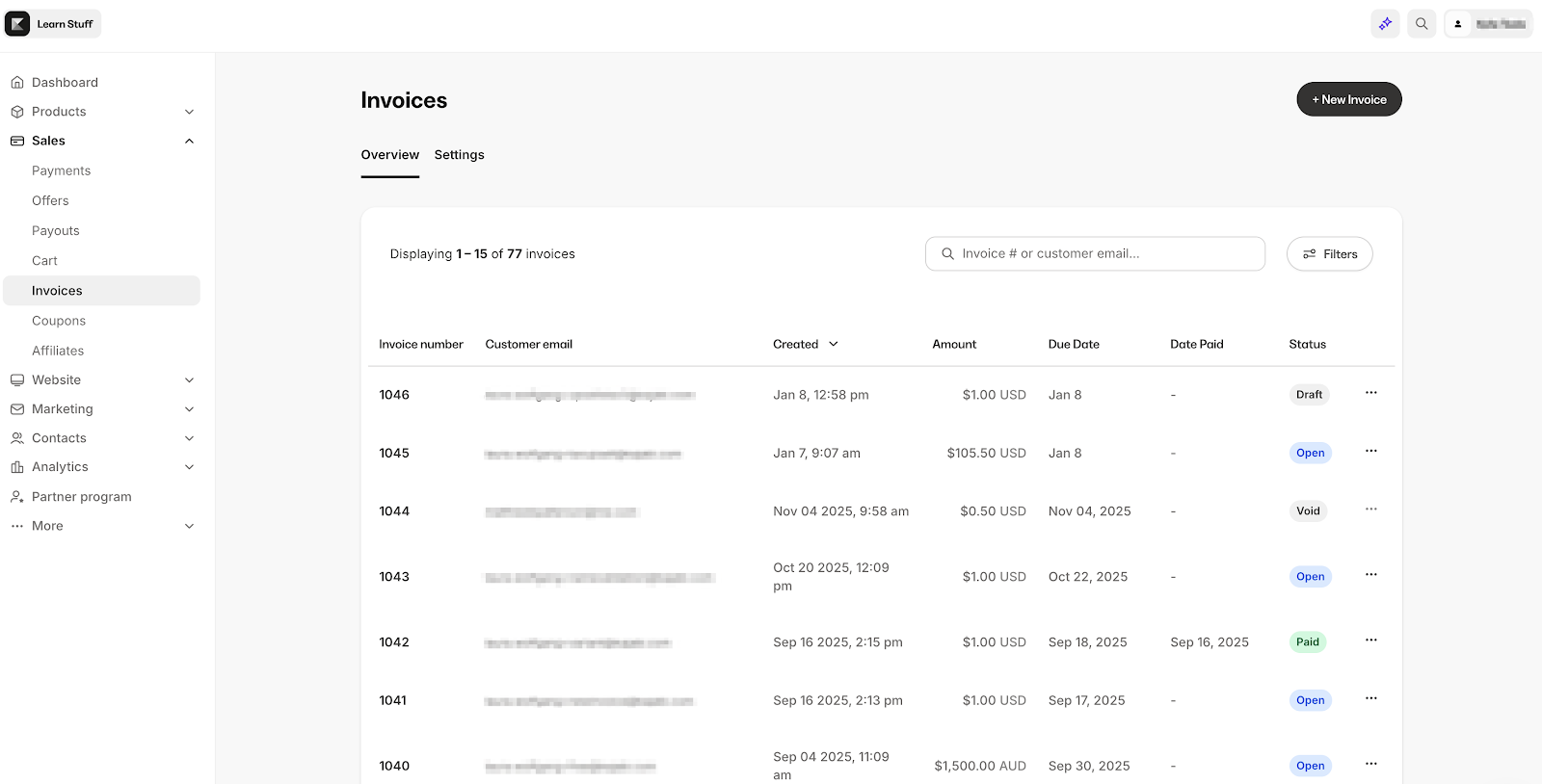The image size is (1542, 784).
Task: Open actions menu for invoice 1040
Action: tap(1370, 764)
